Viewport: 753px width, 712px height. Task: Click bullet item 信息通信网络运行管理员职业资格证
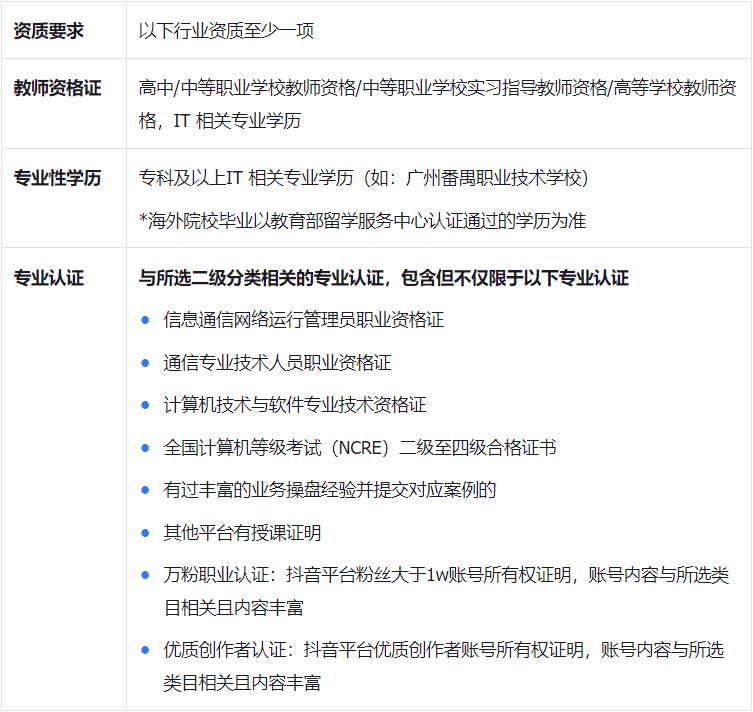pyautogui.click(x=304, y=320)
